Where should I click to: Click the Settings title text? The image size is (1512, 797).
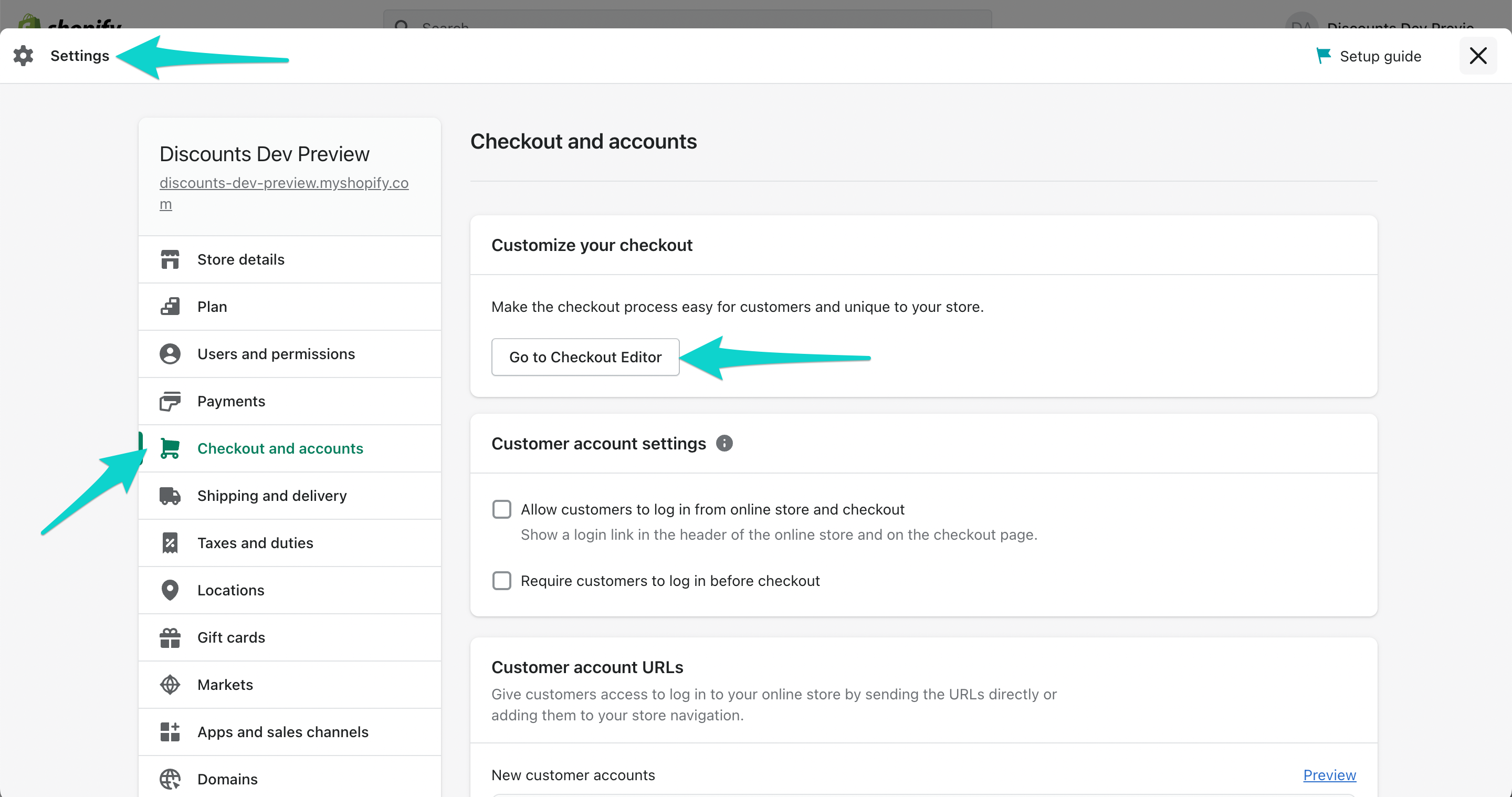click(80, 56)
